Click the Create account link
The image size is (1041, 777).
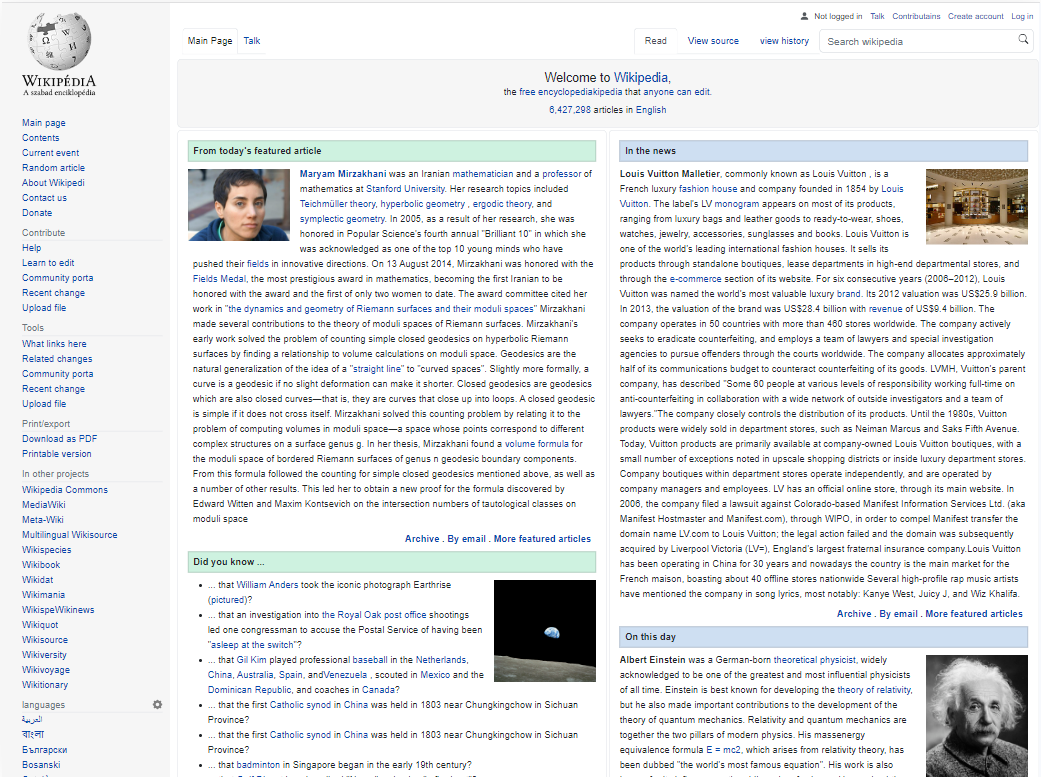coord(975,16)
